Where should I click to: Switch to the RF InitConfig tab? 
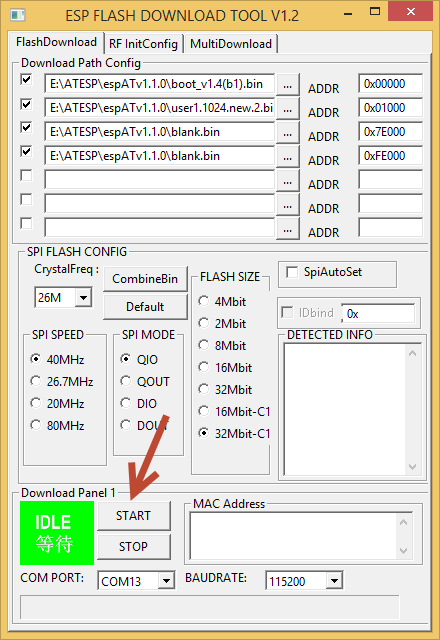click(x=143, y=44)
